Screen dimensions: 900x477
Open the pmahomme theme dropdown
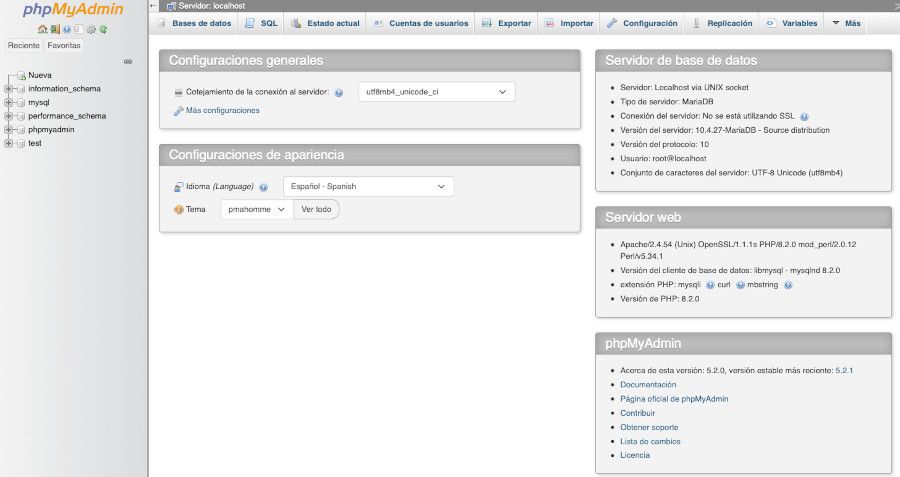tap(257, 210)
